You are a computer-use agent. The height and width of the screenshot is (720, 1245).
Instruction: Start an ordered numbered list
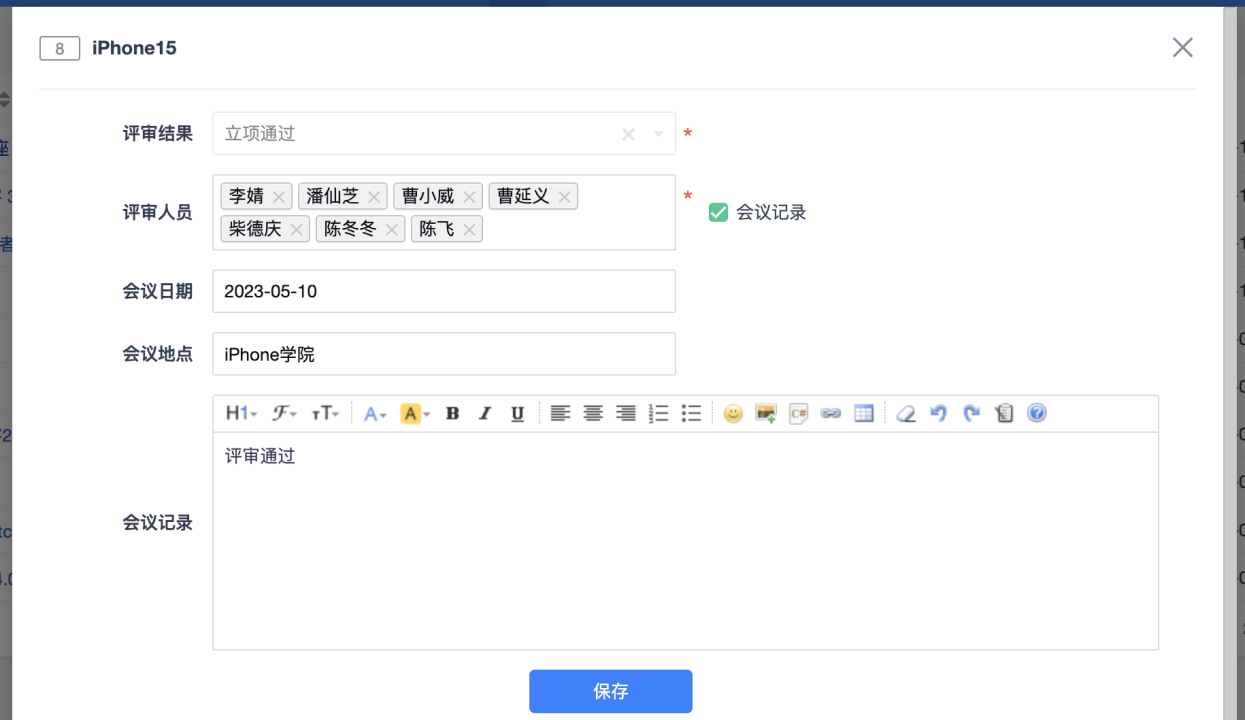(658, 414)
